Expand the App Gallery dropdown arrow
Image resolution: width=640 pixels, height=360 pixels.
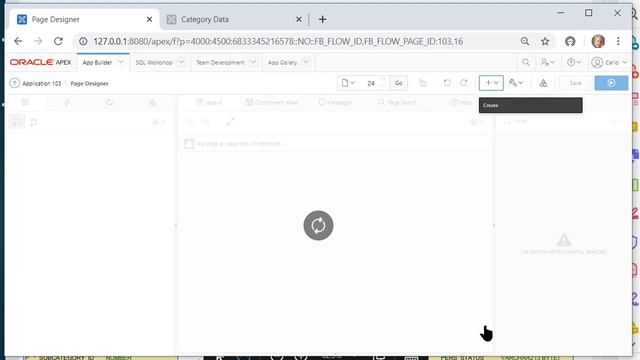point(306,62)
